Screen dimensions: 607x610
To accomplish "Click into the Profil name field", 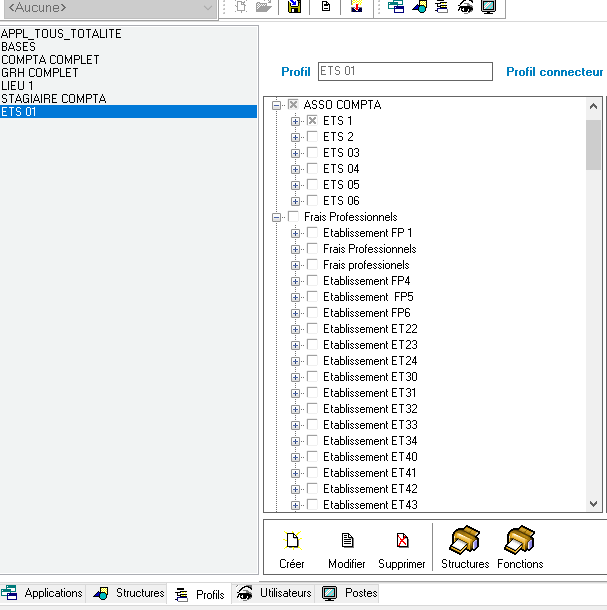I will (404, 72).
